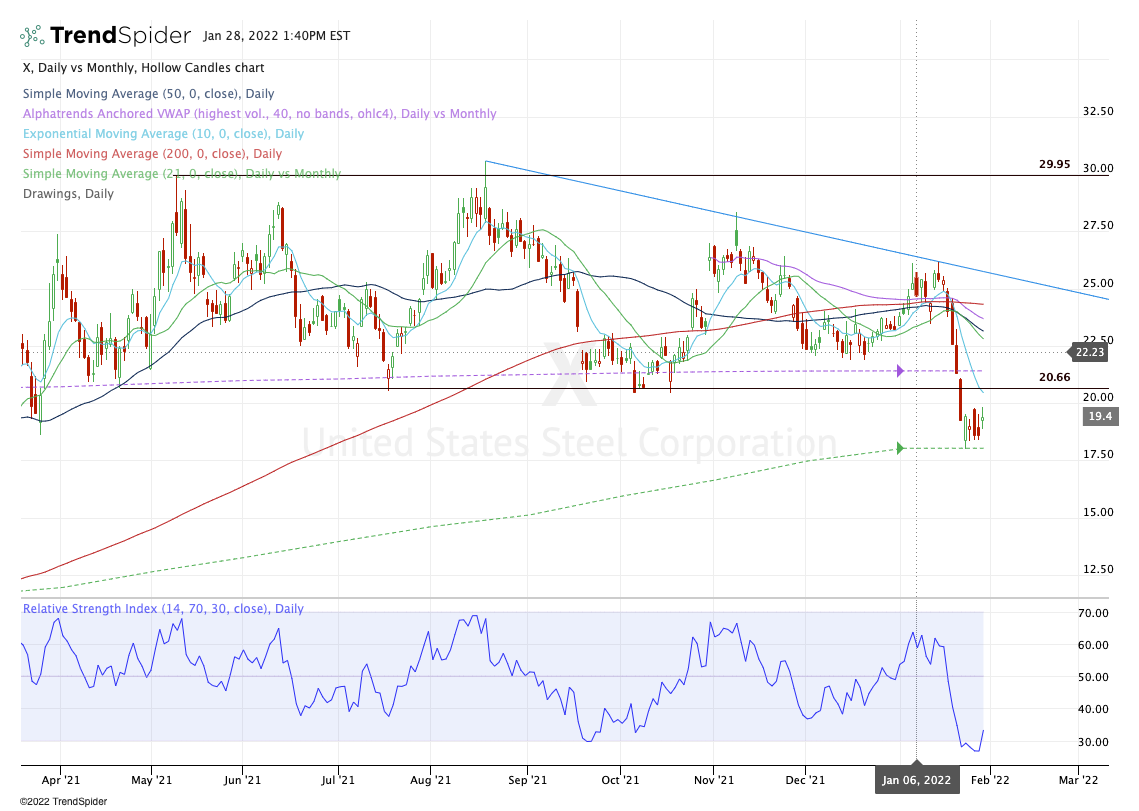The image size is (1139, 811).
Task: Toggle the Exponential Moving Average 10 legend entry
Action: point(163,133)
